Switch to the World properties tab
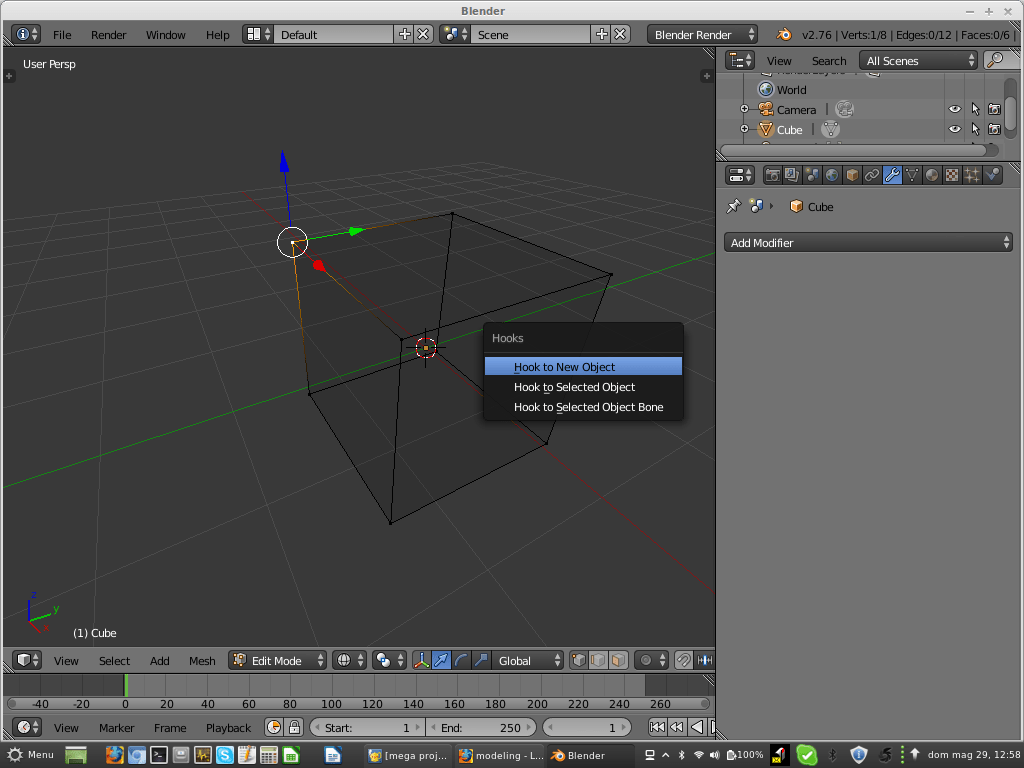The width and height of the screenshot is (1024, 768). click(x=832, y=175)
